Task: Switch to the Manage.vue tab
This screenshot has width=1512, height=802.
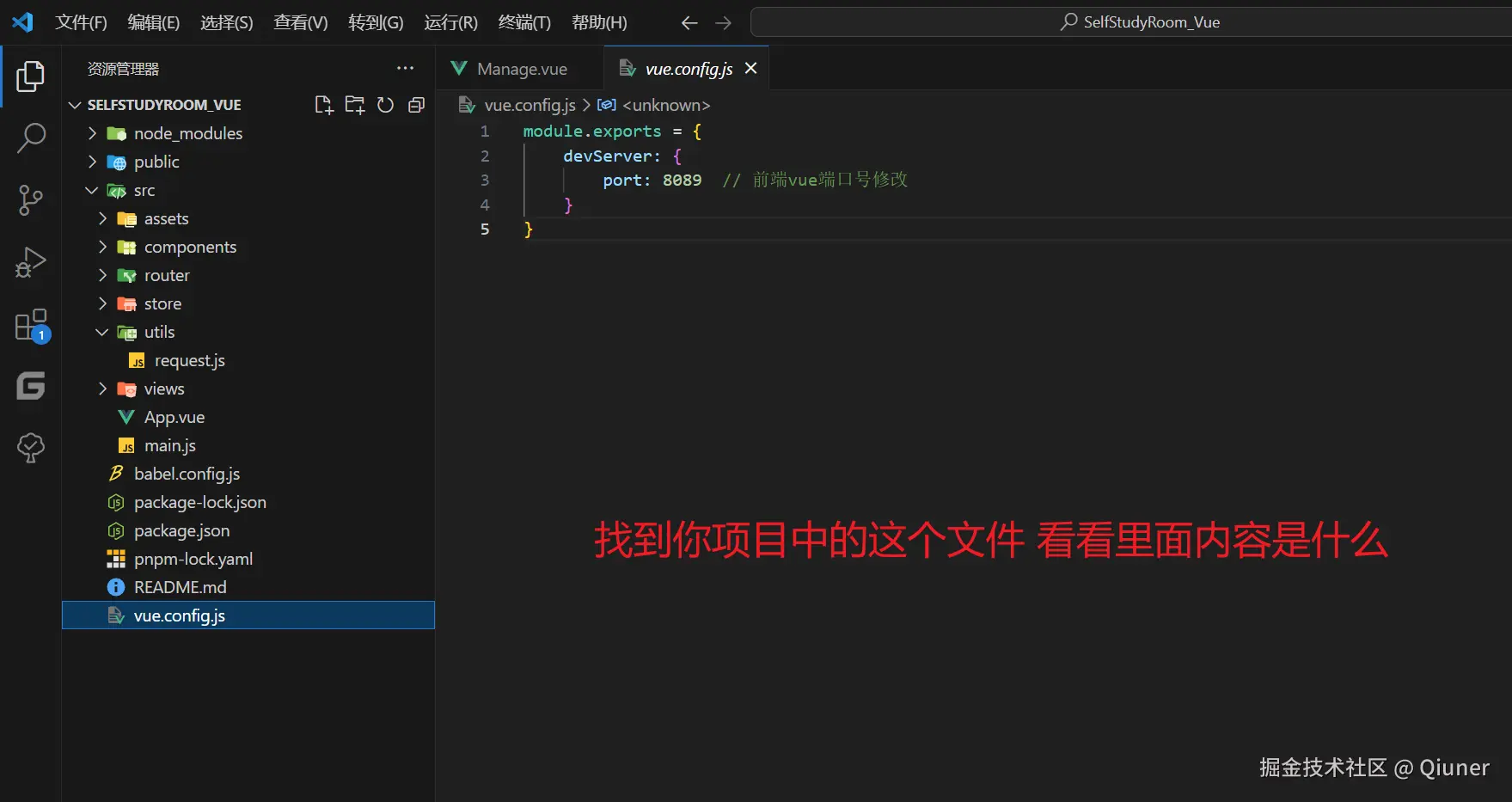Action: click(x=520, y=69)
